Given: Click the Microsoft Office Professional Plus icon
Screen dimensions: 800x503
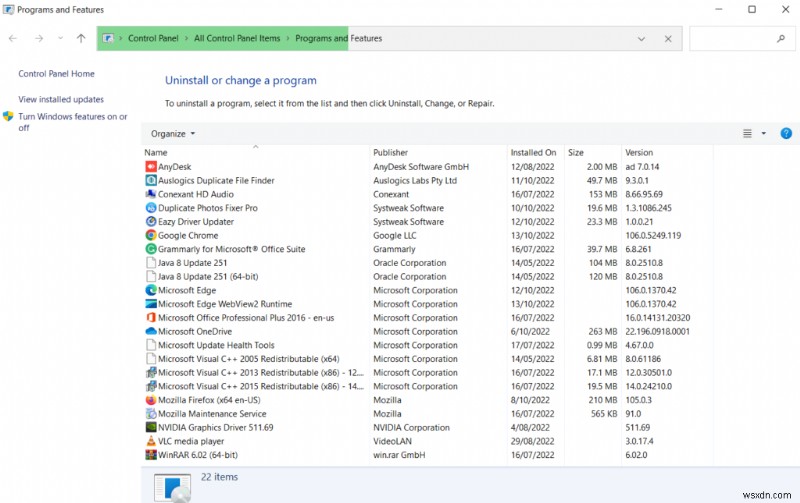Looking at the screenshot, I should point(151,318).
